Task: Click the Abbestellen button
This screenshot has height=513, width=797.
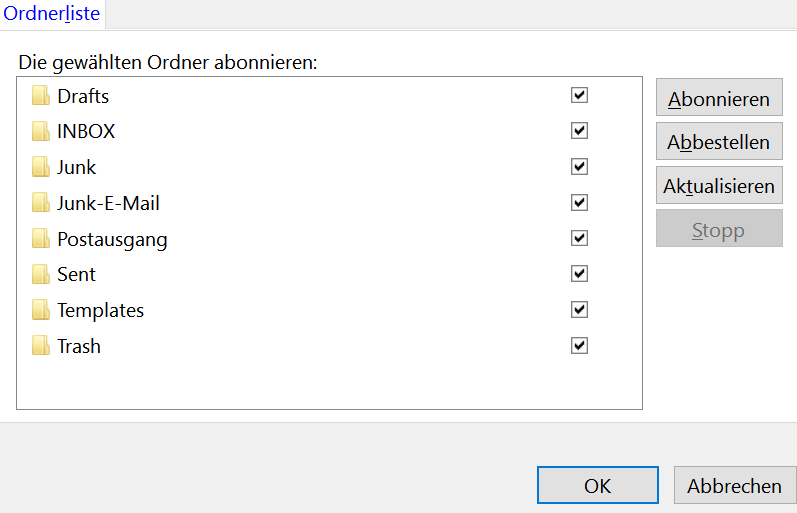Action: coord(719,142)
